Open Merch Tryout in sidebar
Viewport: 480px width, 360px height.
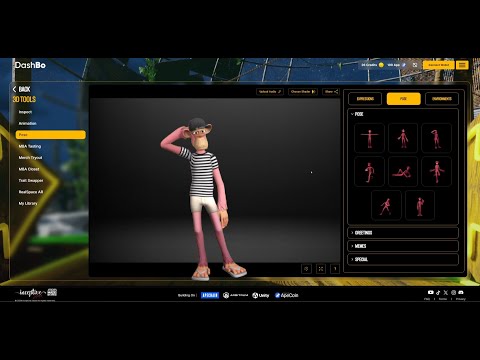click(30, 158)
